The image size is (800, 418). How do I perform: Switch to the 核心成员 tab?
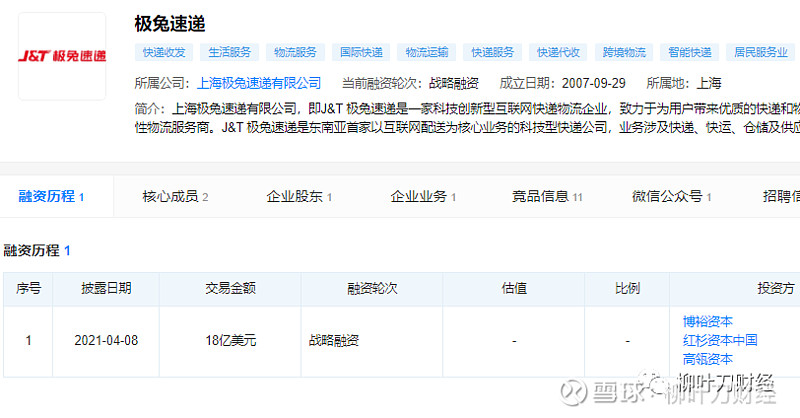175,196
